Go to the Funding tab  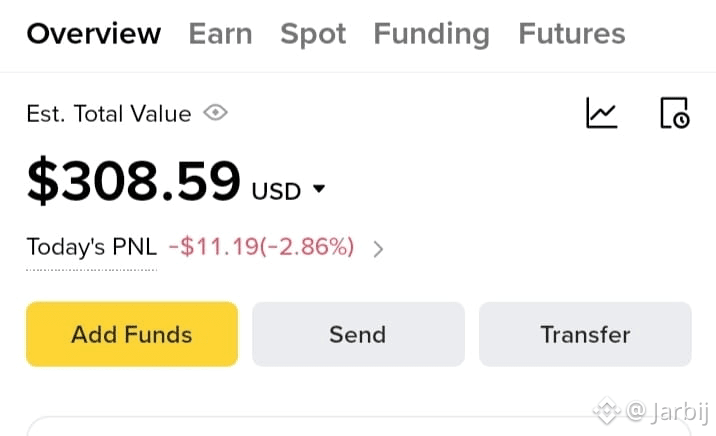432,35
